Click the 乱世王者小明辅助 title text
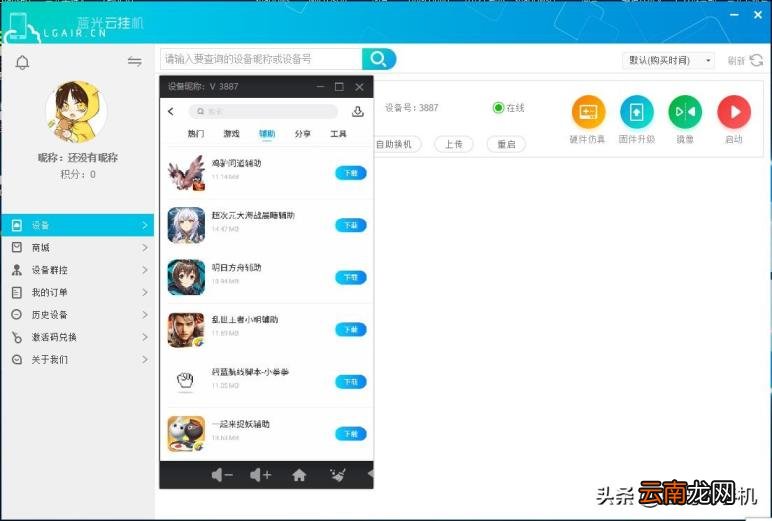The image size is (772, 521). 245,320
